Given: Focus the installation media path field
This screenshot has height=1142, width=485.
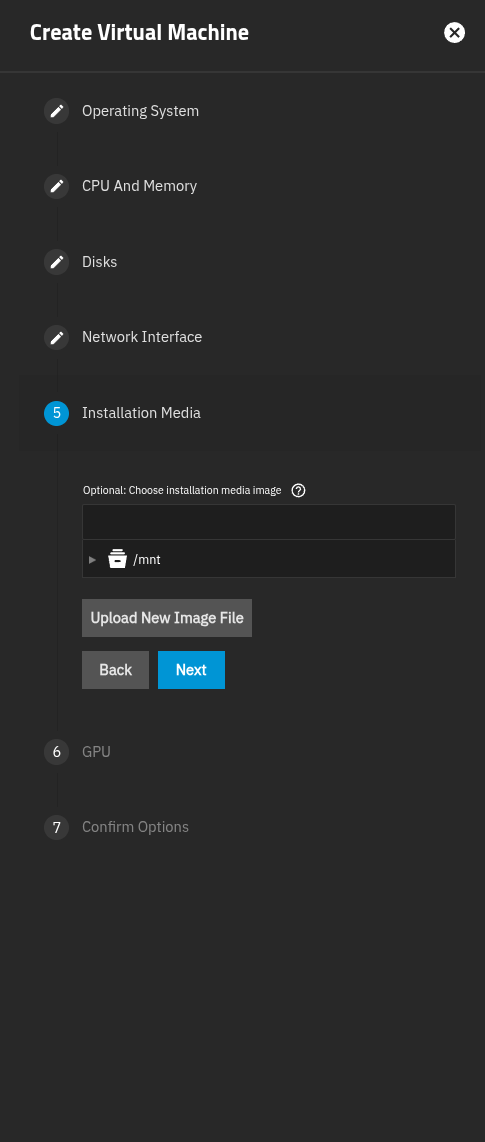Looking at the screenshot, I should tap(269, 521).
